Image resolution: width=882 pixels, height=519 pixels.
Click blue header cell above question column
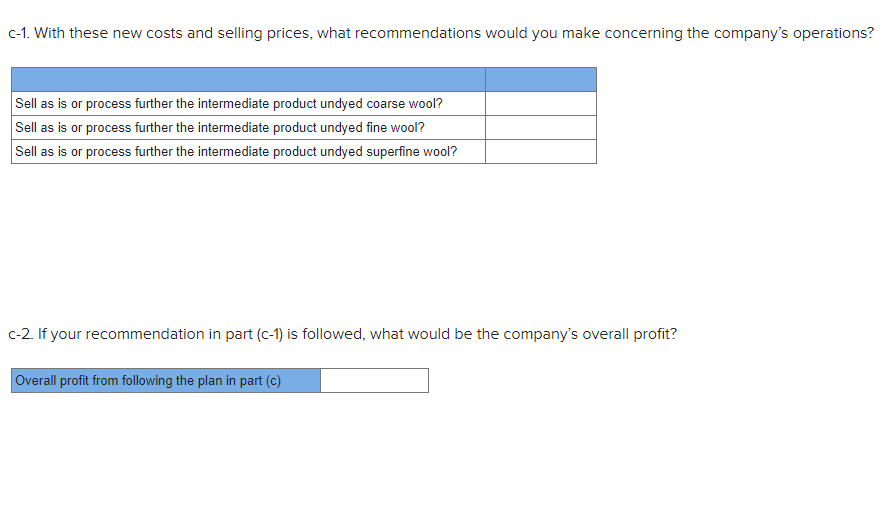coord(248,79)
